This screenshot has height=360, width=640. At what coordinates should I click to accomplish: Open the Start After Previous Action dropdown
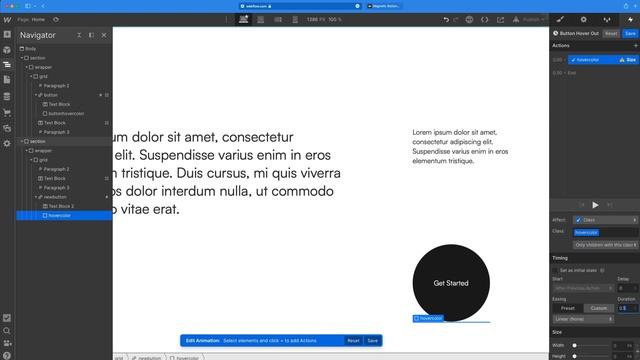(583, 288)
